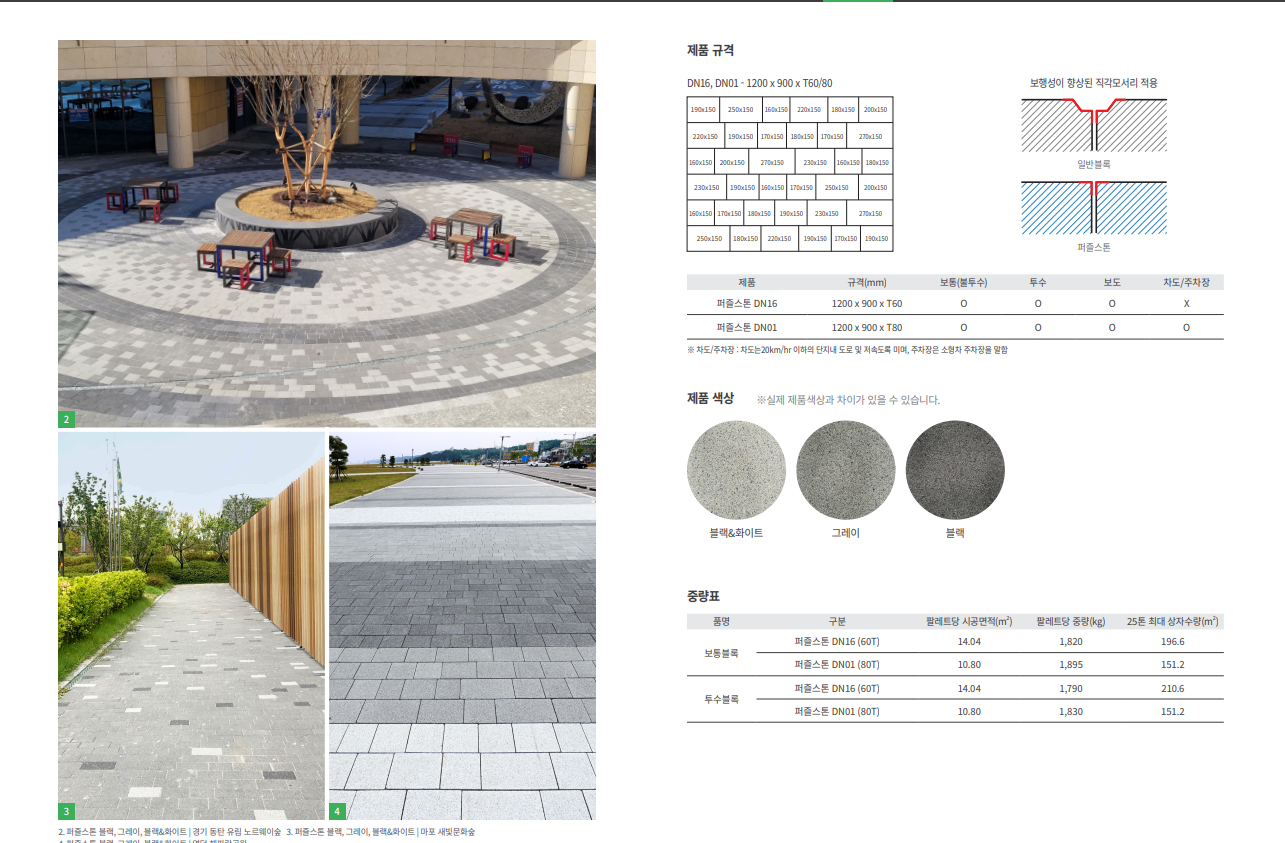This screenshot has height=843, width=1285.
Task: Click the 1,790 weight value
Action: [1070, 688]
